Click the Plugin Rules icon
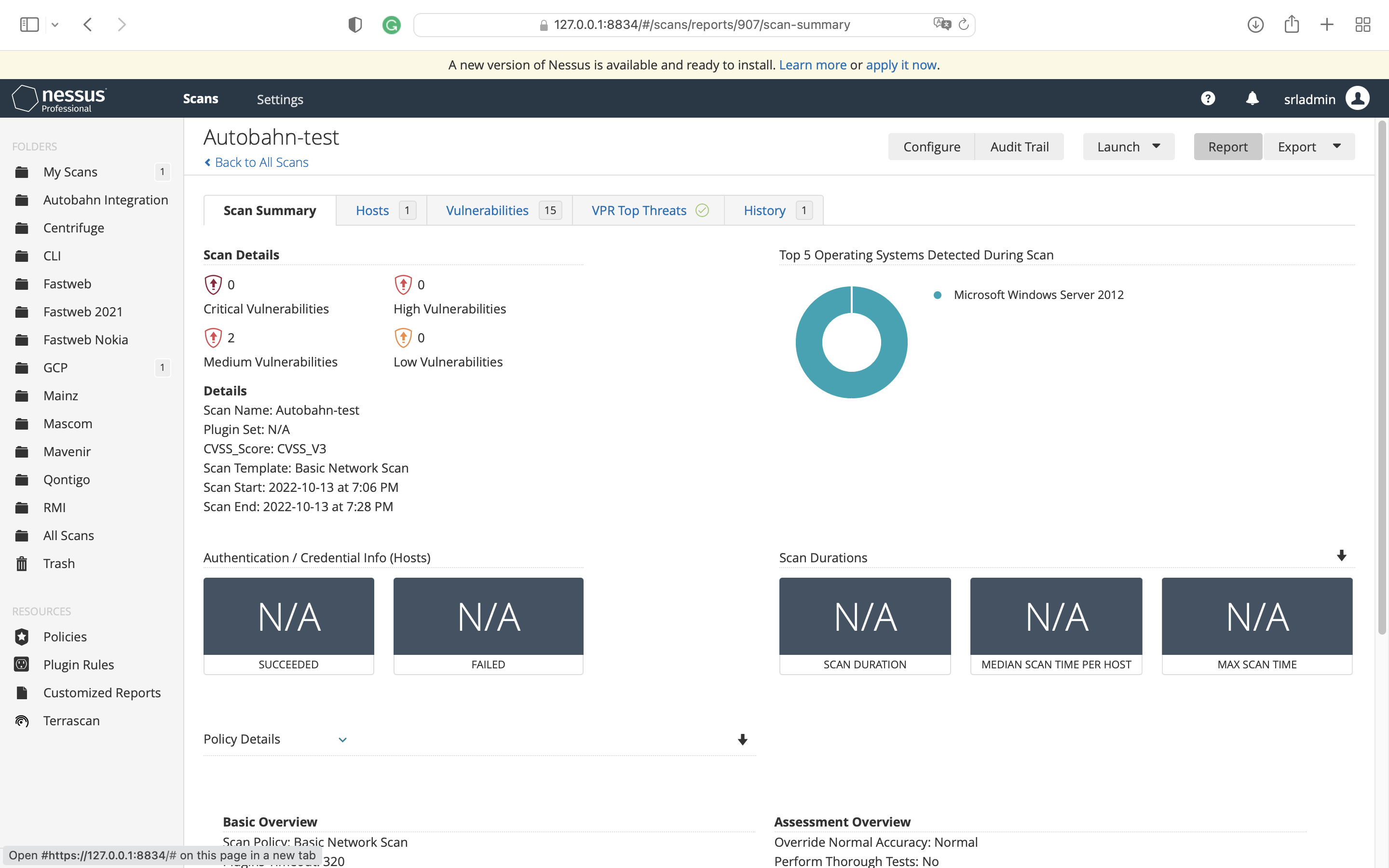The width and height of the screenshot is (1389, 868). pyautogui.click(x=22, y=664)
